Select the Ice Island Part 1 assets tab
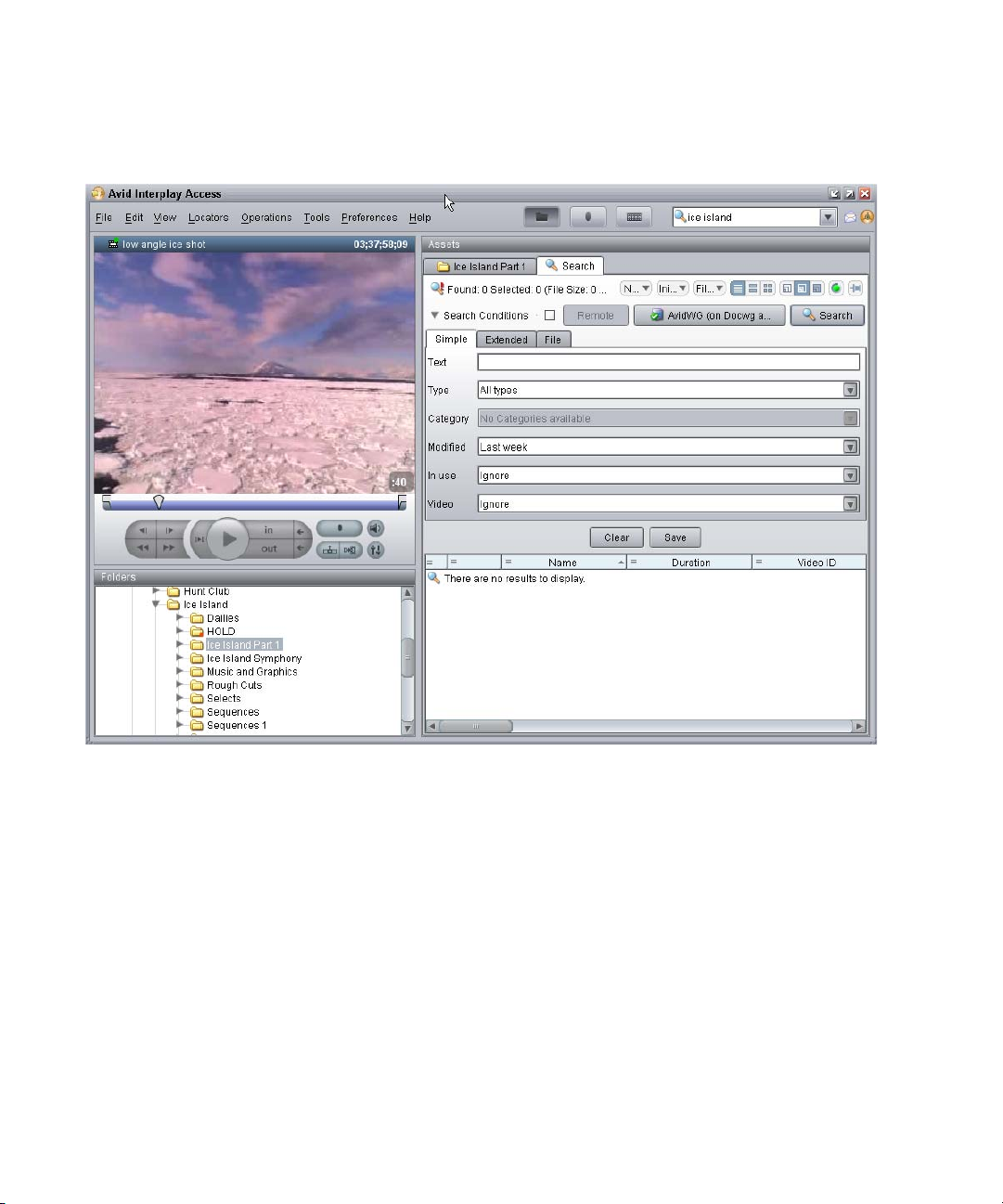The image size is (1003, 1204). pos(481,266)
